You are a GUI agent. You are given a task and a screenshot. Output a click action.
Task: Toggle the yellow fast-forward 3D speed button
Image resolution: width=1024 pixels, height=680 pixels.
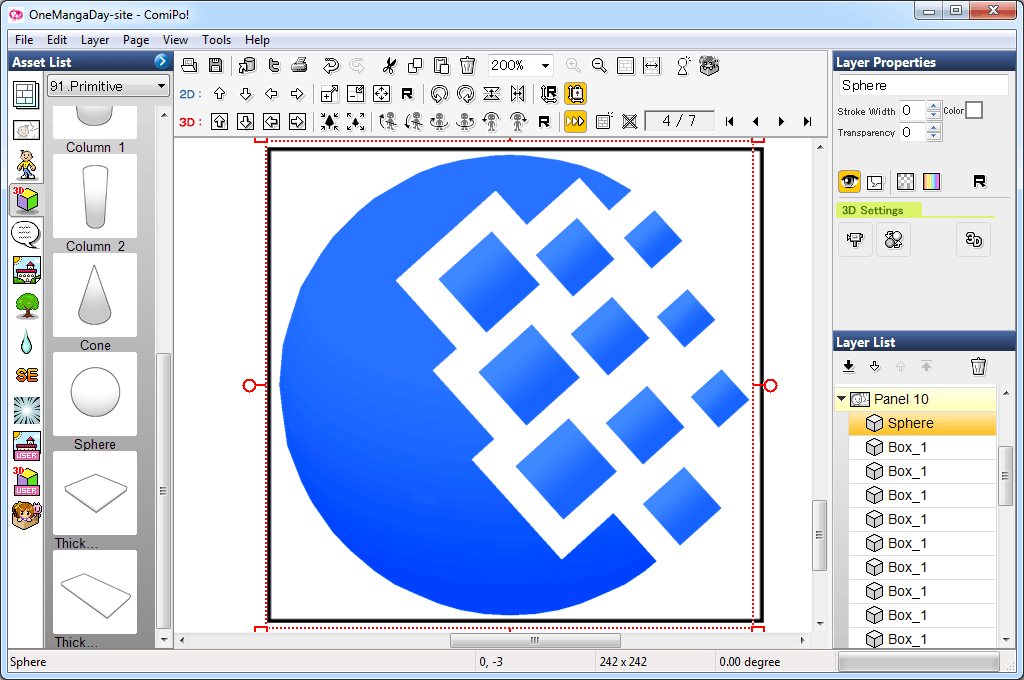pyautogui.click(x=575, y=121)
